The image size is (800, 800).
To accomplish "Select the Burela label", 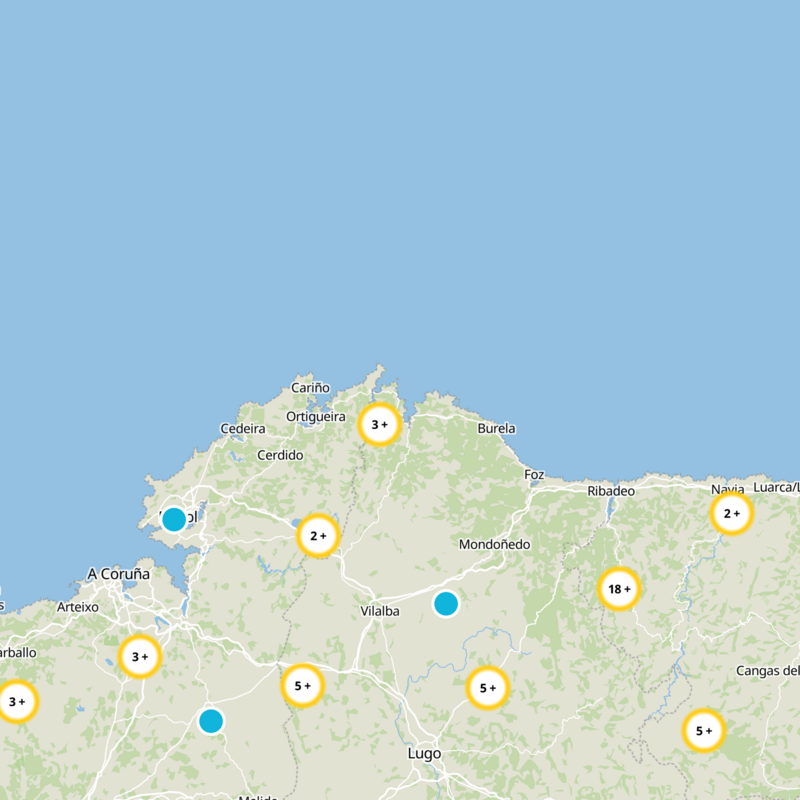I will click(x=496, y=429).
